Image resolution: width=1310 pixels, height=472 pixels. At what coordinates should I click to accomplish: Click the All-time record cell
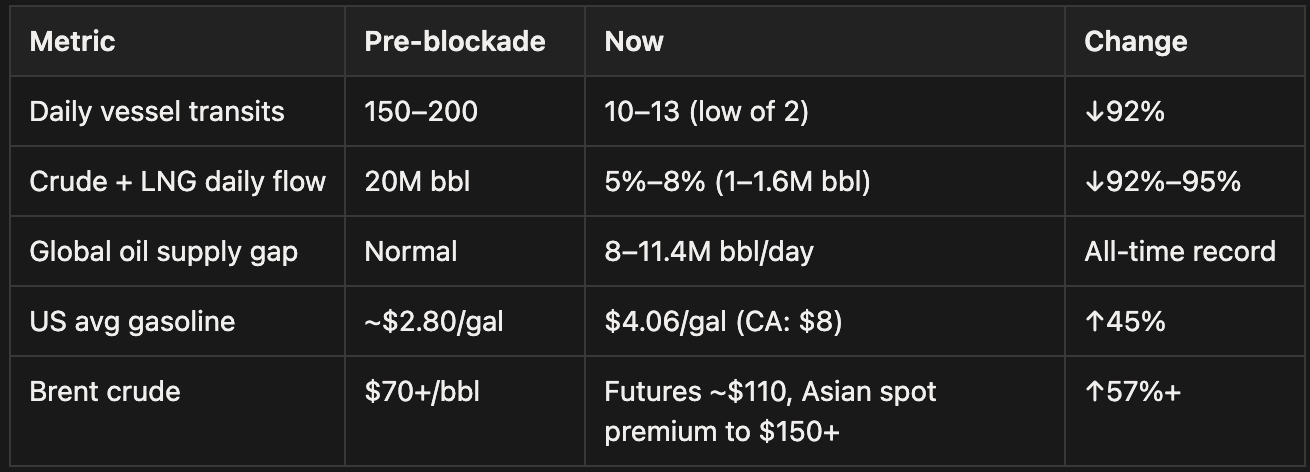tap(1180, 251)
